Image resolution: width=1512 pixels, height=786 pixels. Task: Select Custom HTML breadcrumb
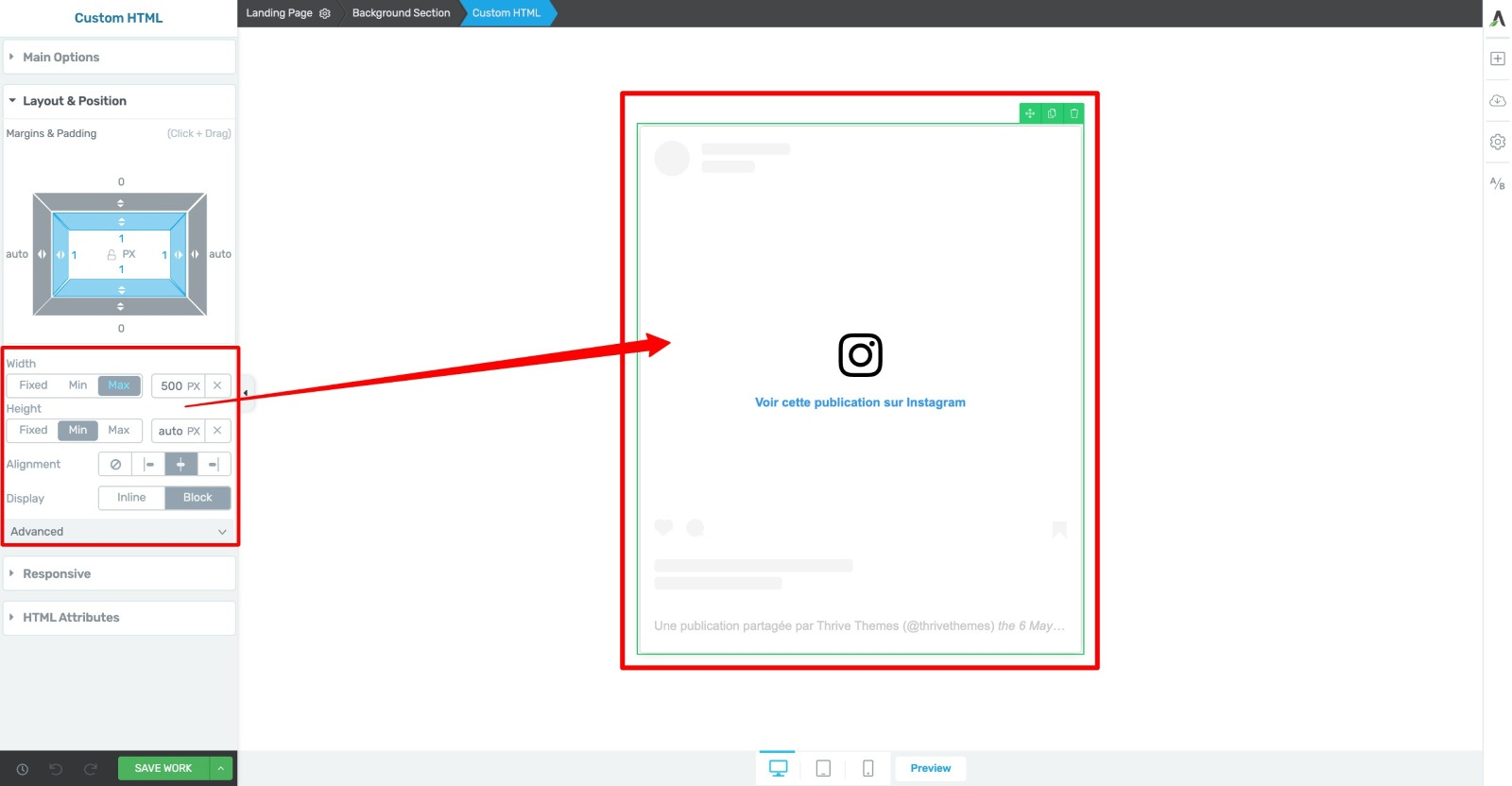point(507,13)
